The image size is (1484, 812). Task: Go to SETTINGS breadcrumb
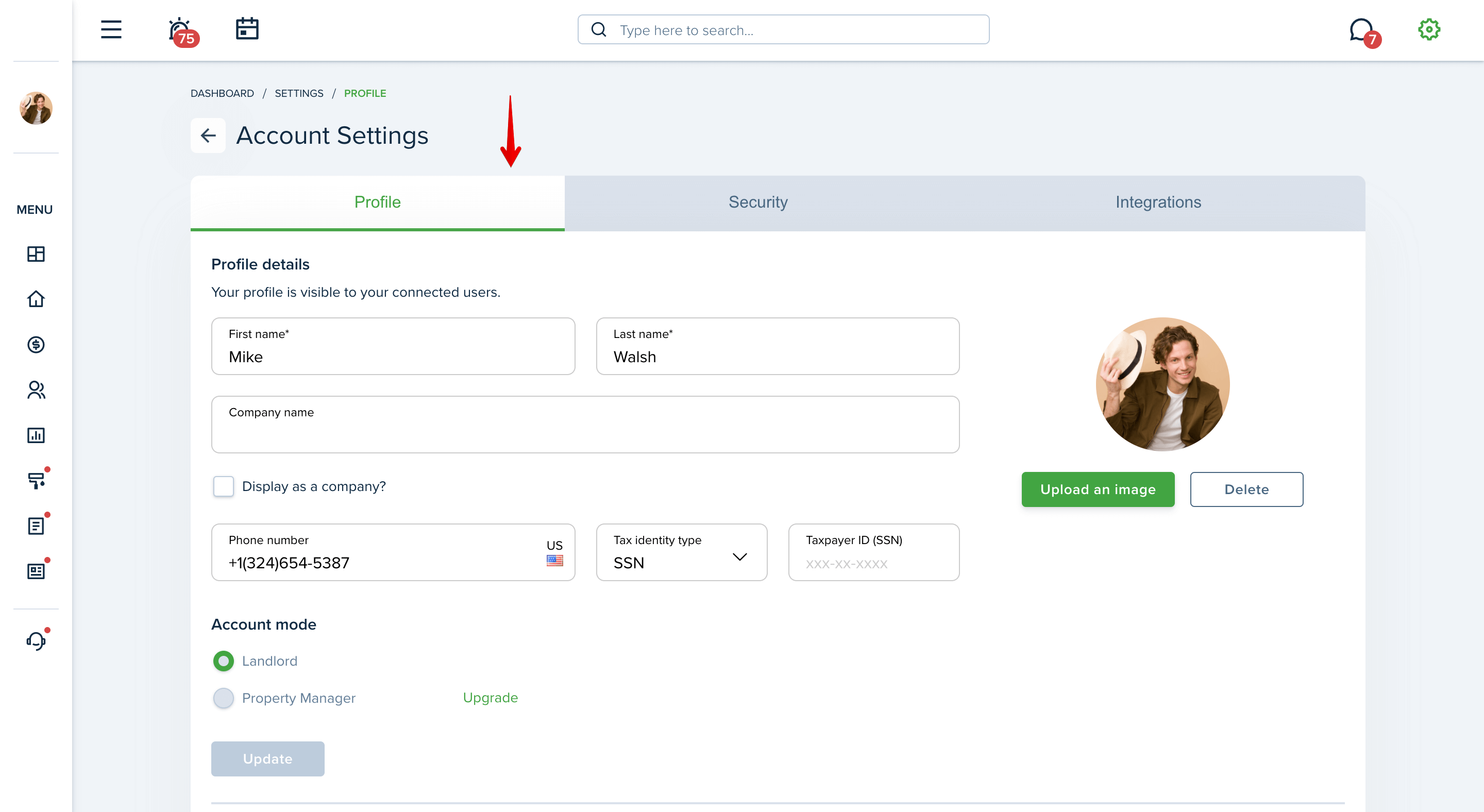[x=299, y=93]
